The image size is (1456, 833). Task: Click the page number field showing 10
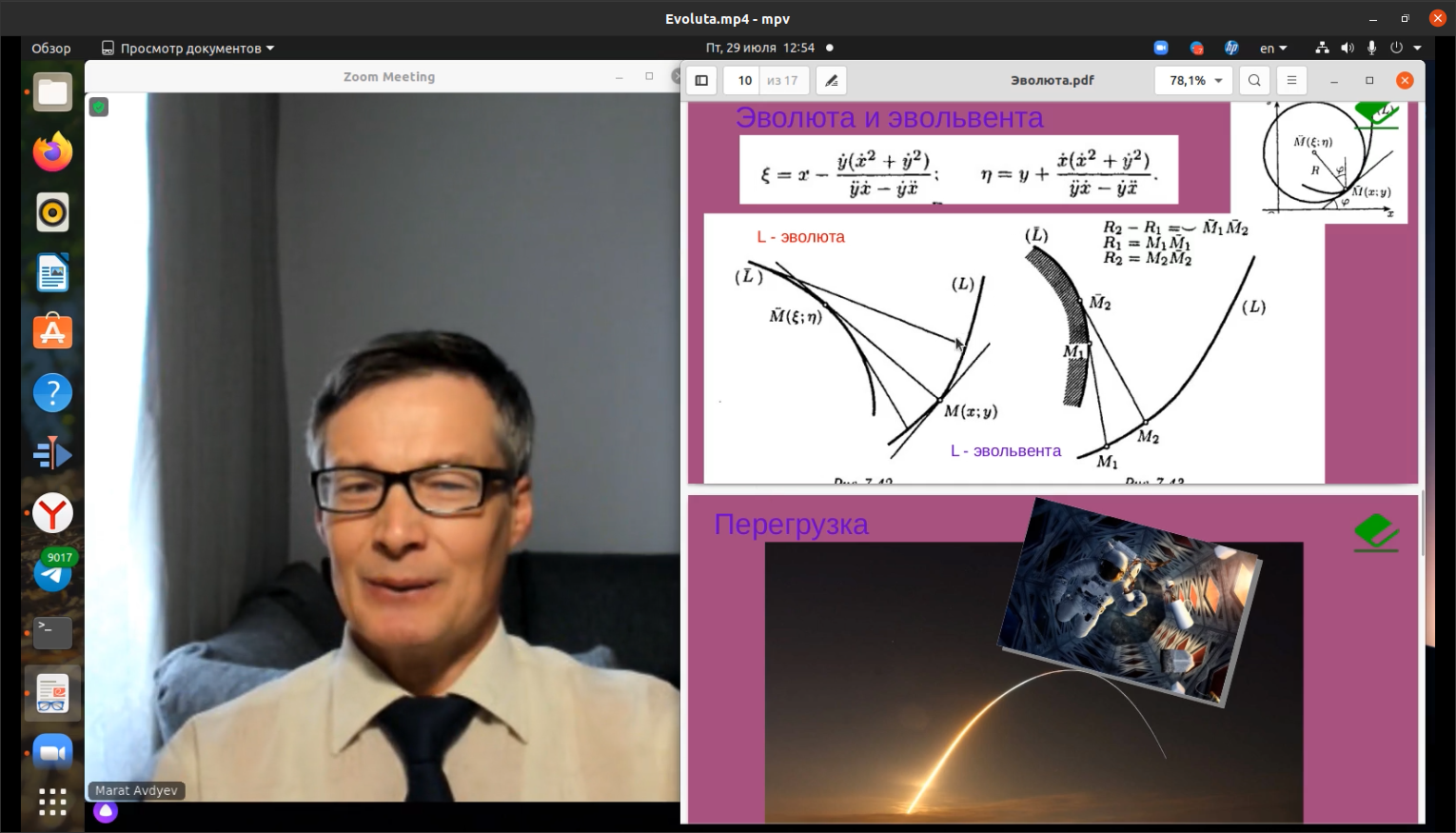click(743, 81)
